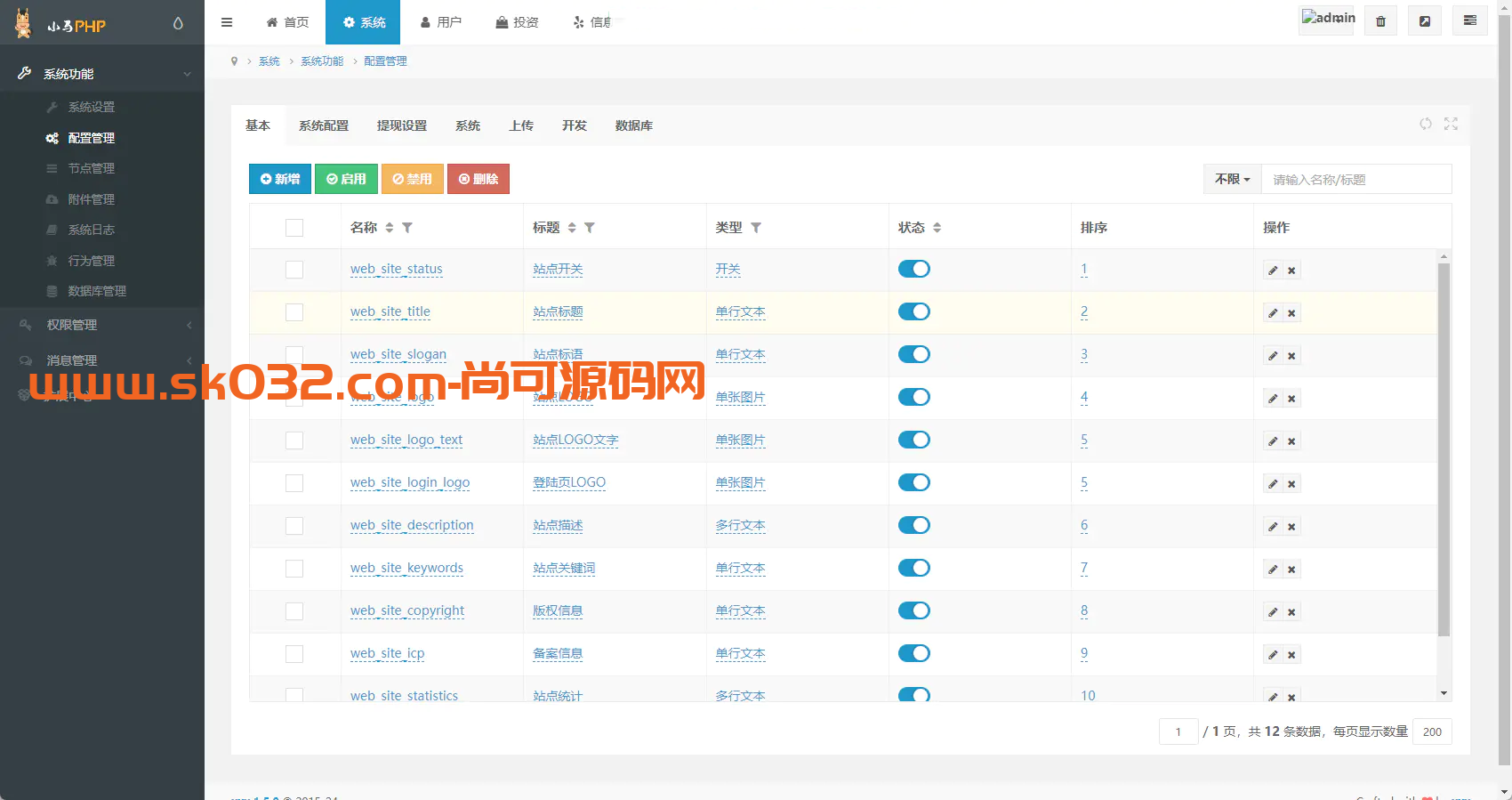
Task: Click the table's vertical scrollbar thumb
Action: pos(1444,449)
